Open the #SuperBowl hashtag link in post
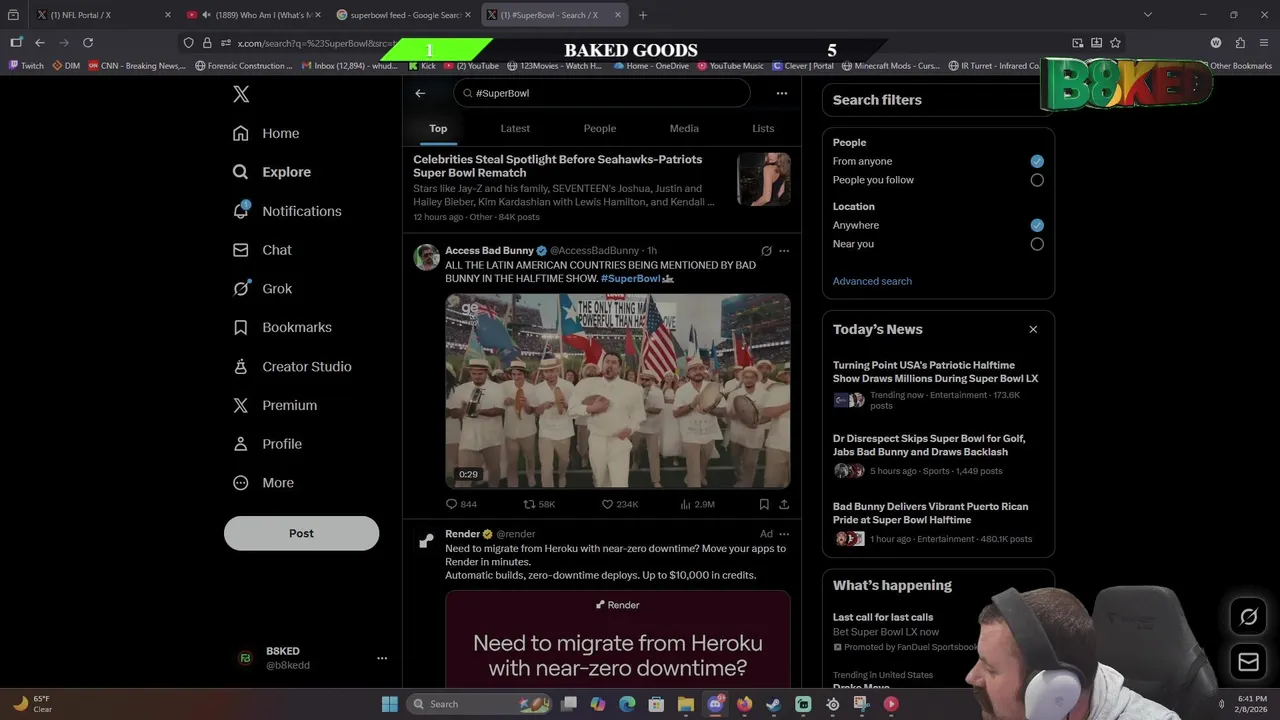Screen dimensions: 1280x720 [630, 278]
